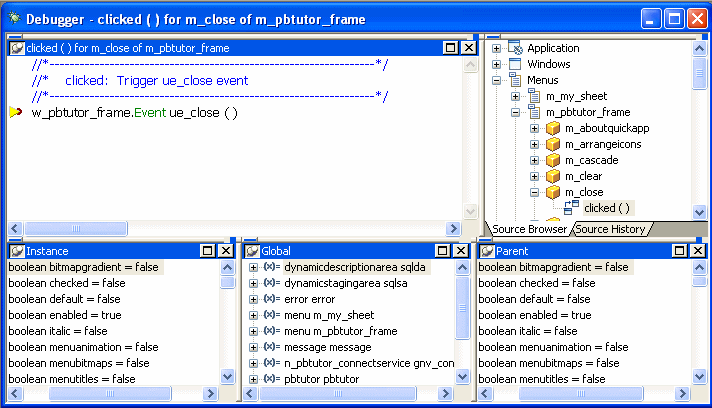The height and width of the screenshot is (408, 712).
Task: Click variable icon beside pbtutor pbtutor
Action: (x=272, y=379)
